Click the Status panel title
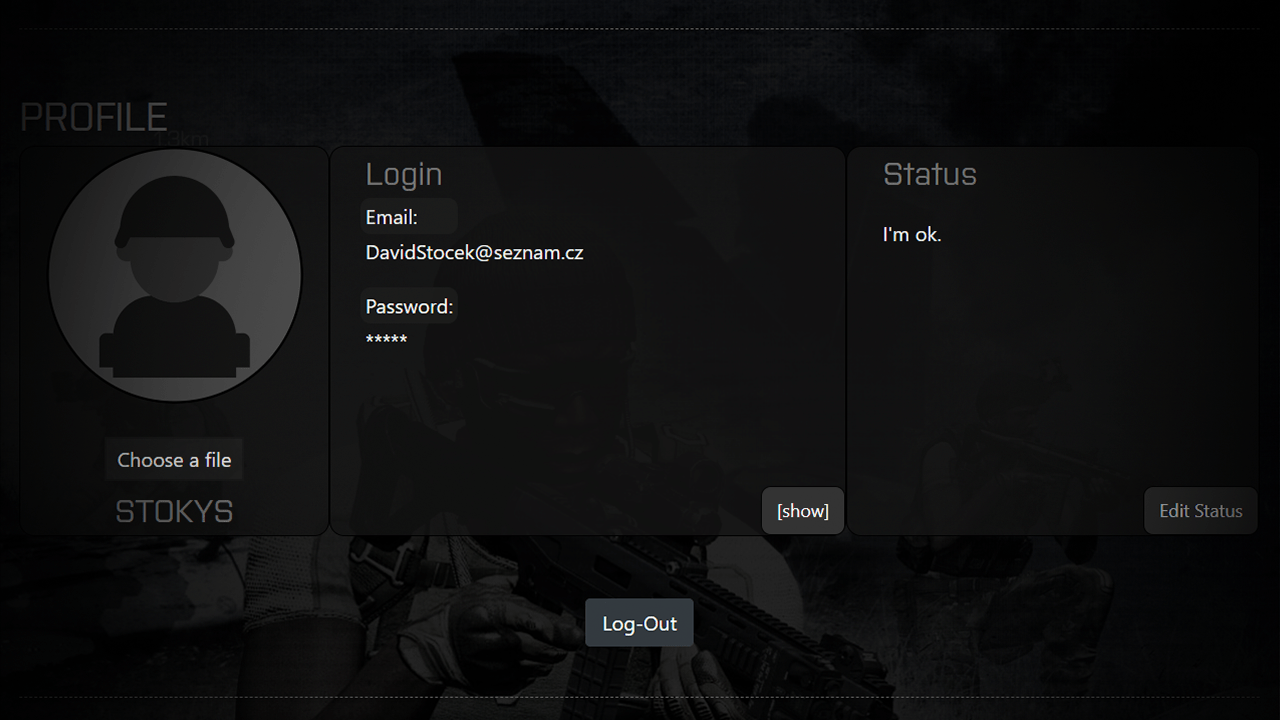1280x720 pixels. click(930, 174)
